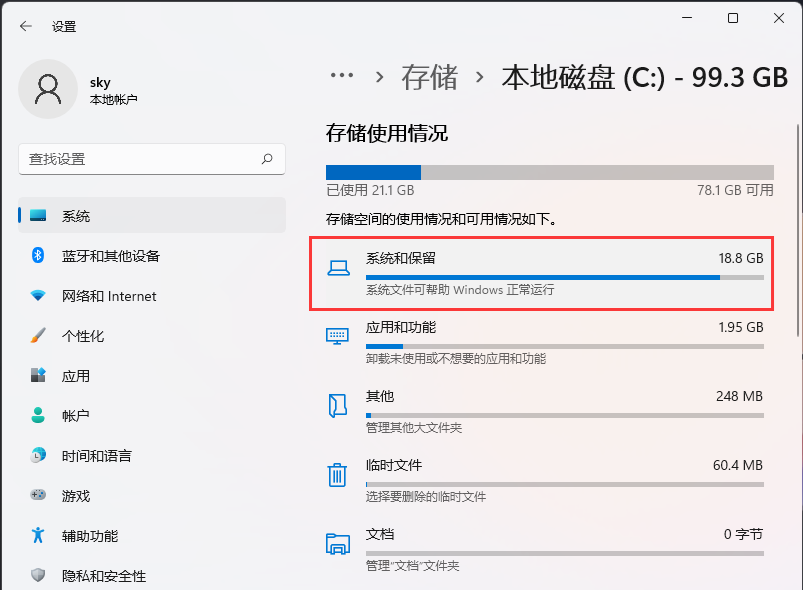803x590 pixels.
Task: Open the 存储 breadcrumb link
Action: (429, 75)
